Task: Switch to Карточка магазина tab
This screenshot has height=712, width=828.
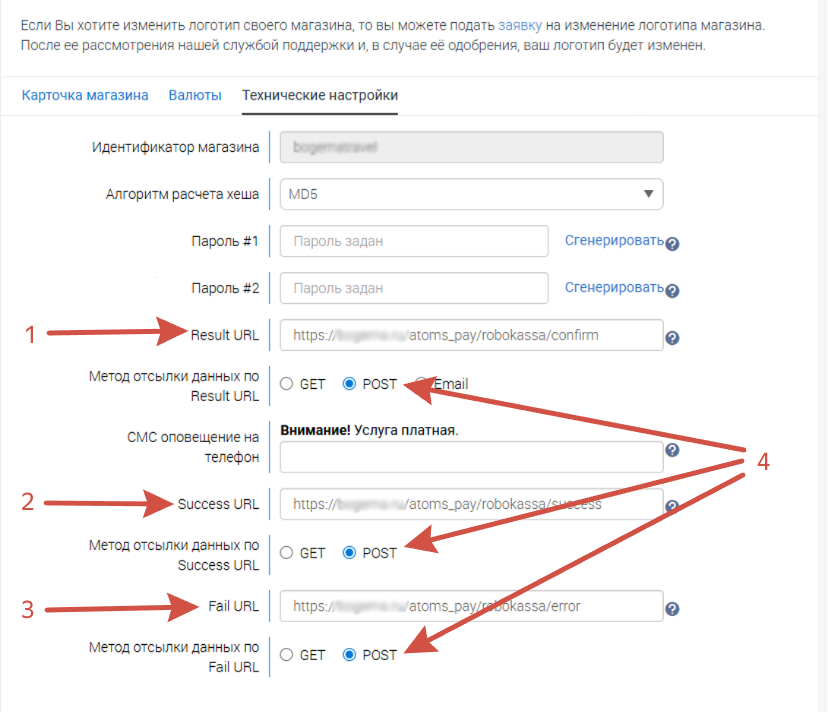Action: click(x=85, y=96)
